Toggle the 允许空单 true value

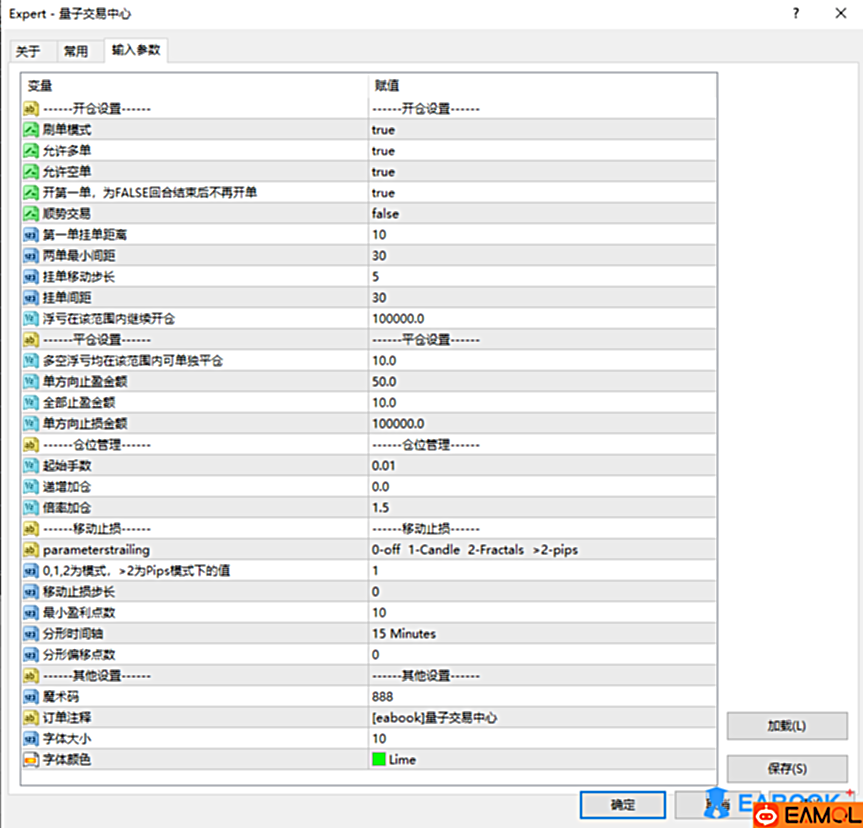click(383, 172)
